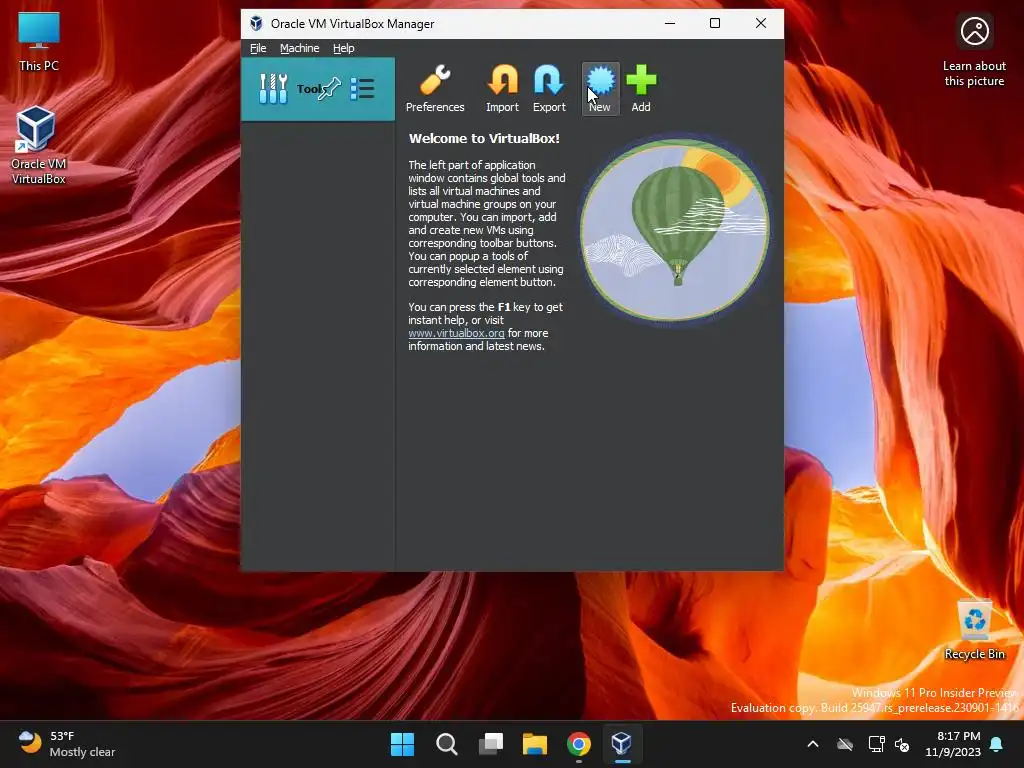Select the Tools item in sidebar

point(318,89)
